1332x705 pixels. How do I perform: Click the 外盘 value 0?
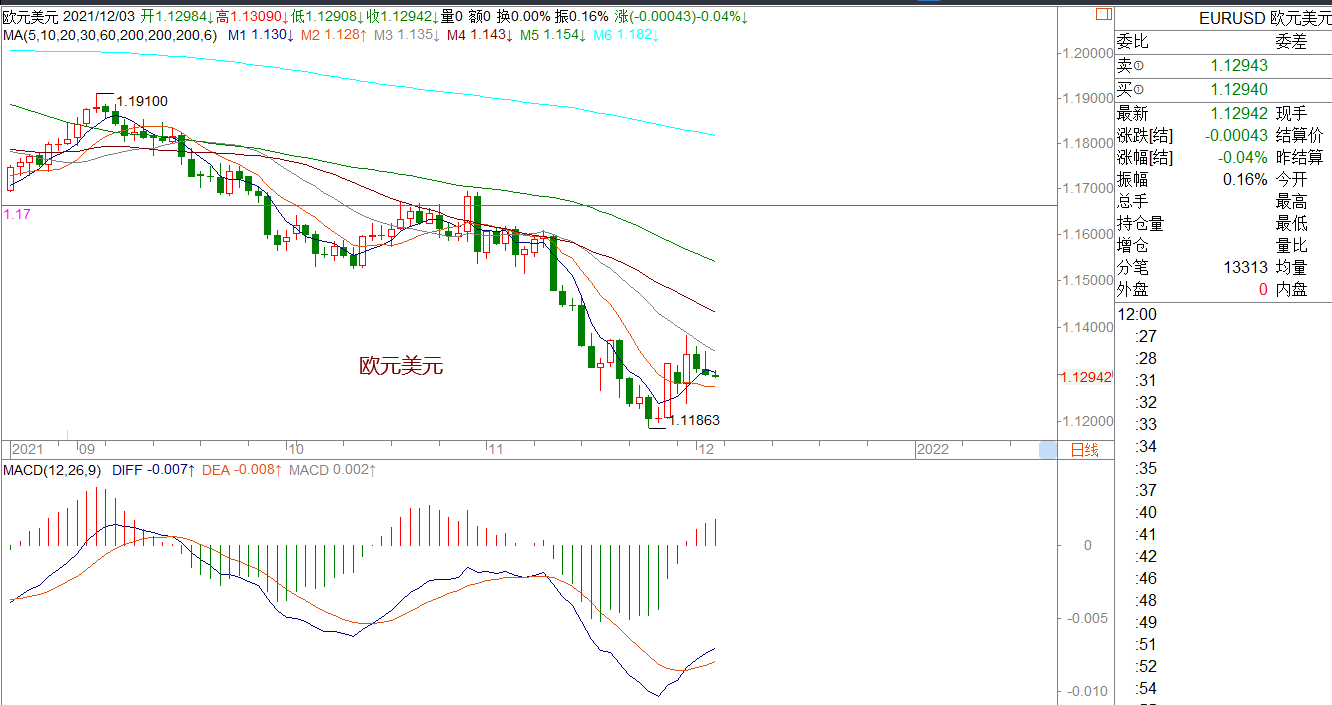(1263, 290)
